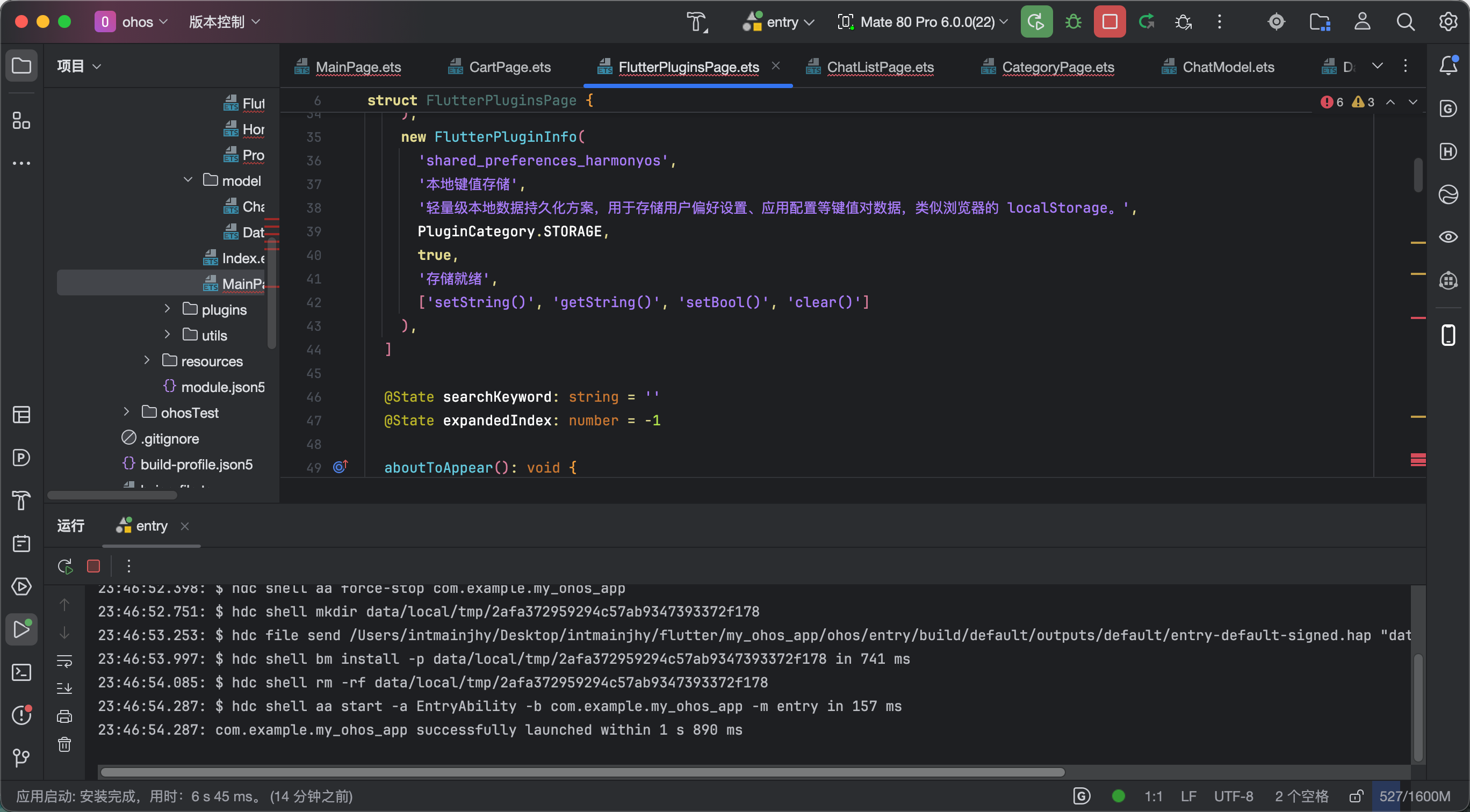Screen dimensions: 1470x812
Task: Toggle the read-only lock in status bar
Action: click(1356, 796)
